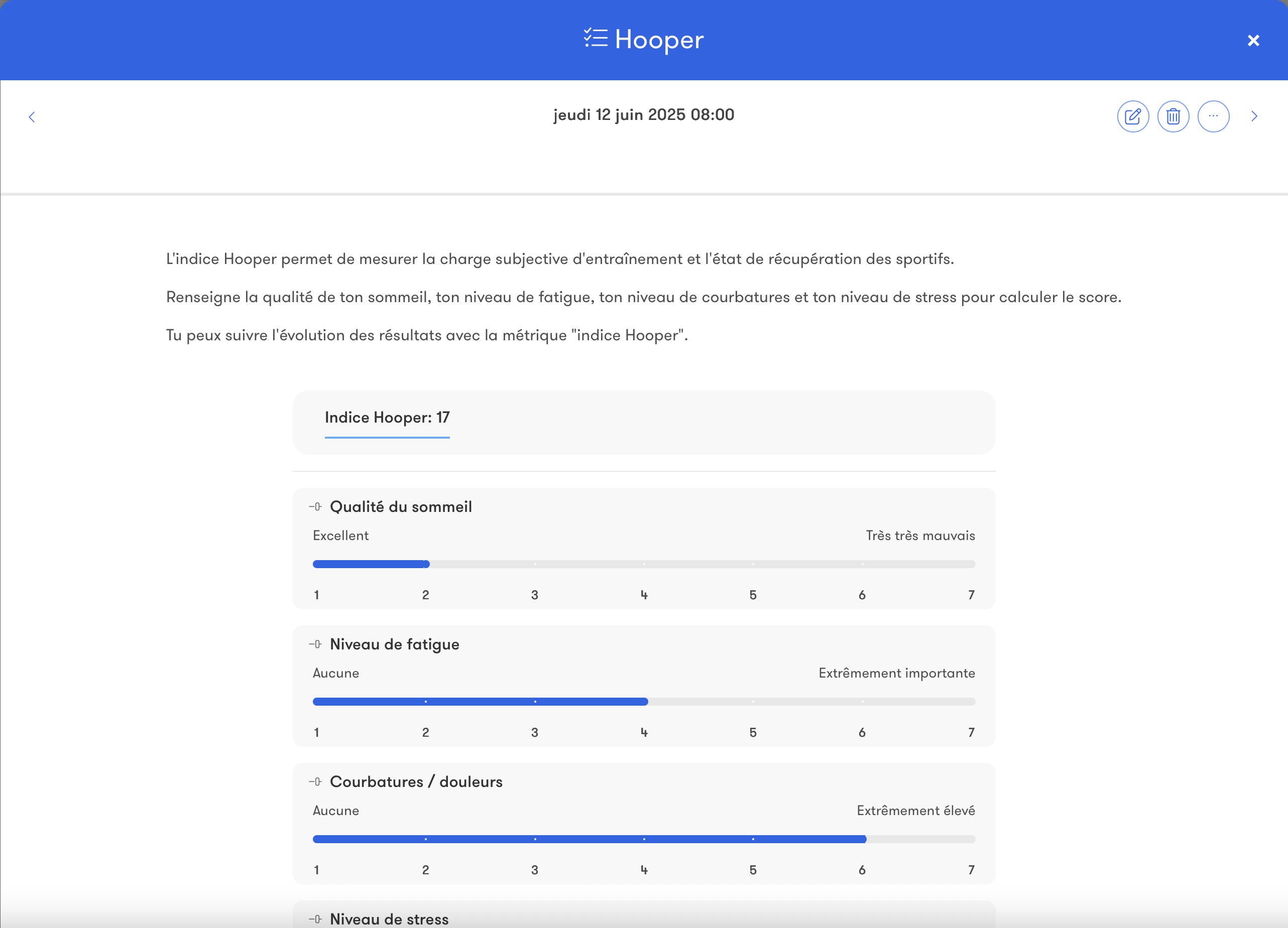Open the three-dots more options button

[1213, 116]
